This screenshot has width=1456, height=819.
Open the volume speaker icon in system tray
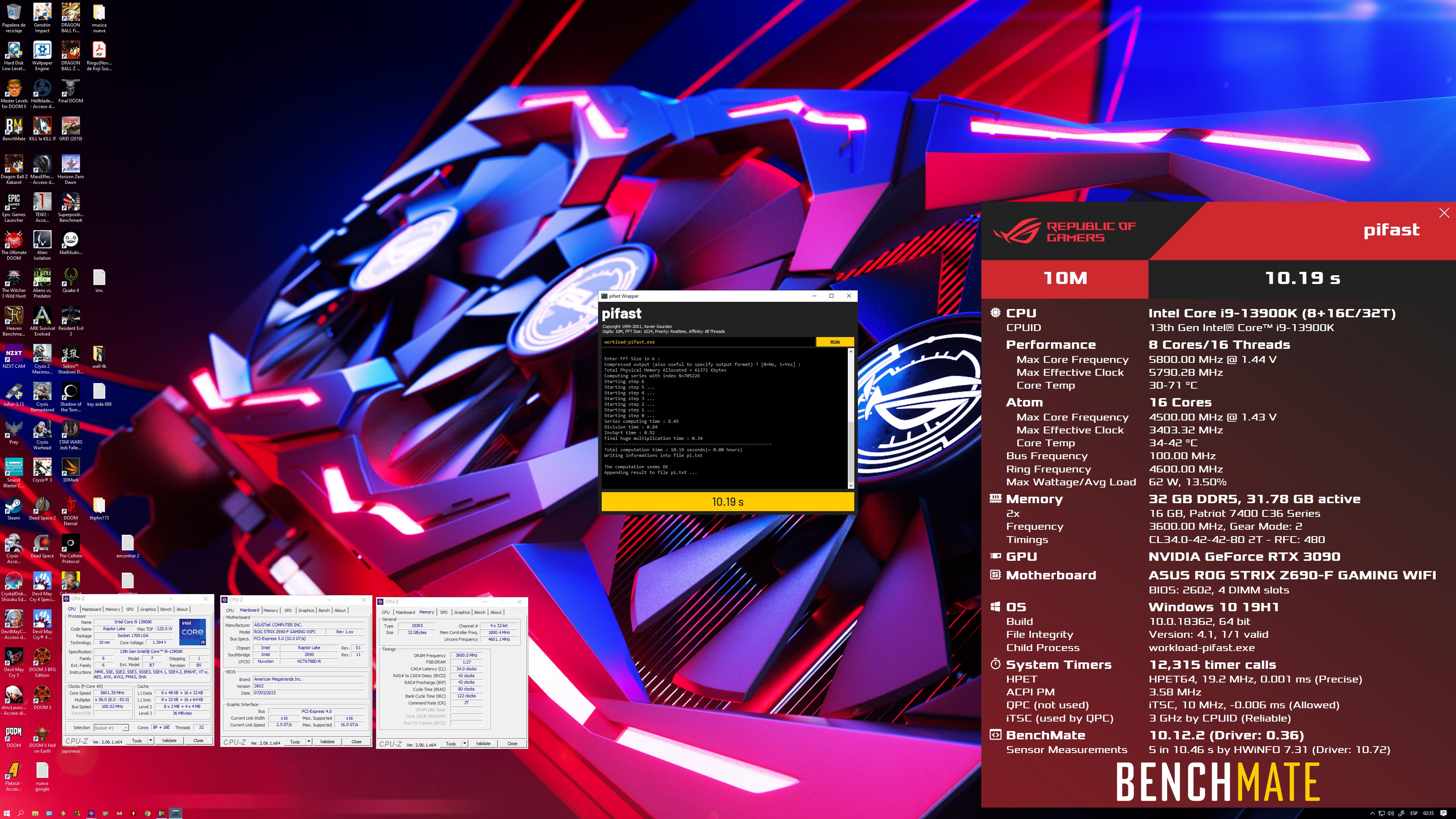click(x=1391, y=813)
